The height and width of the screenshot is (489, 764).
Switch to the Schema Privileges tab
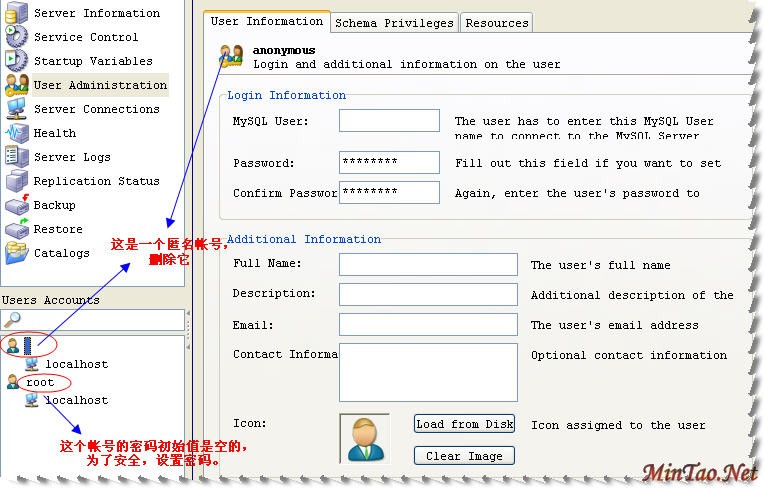coord(394,23)
